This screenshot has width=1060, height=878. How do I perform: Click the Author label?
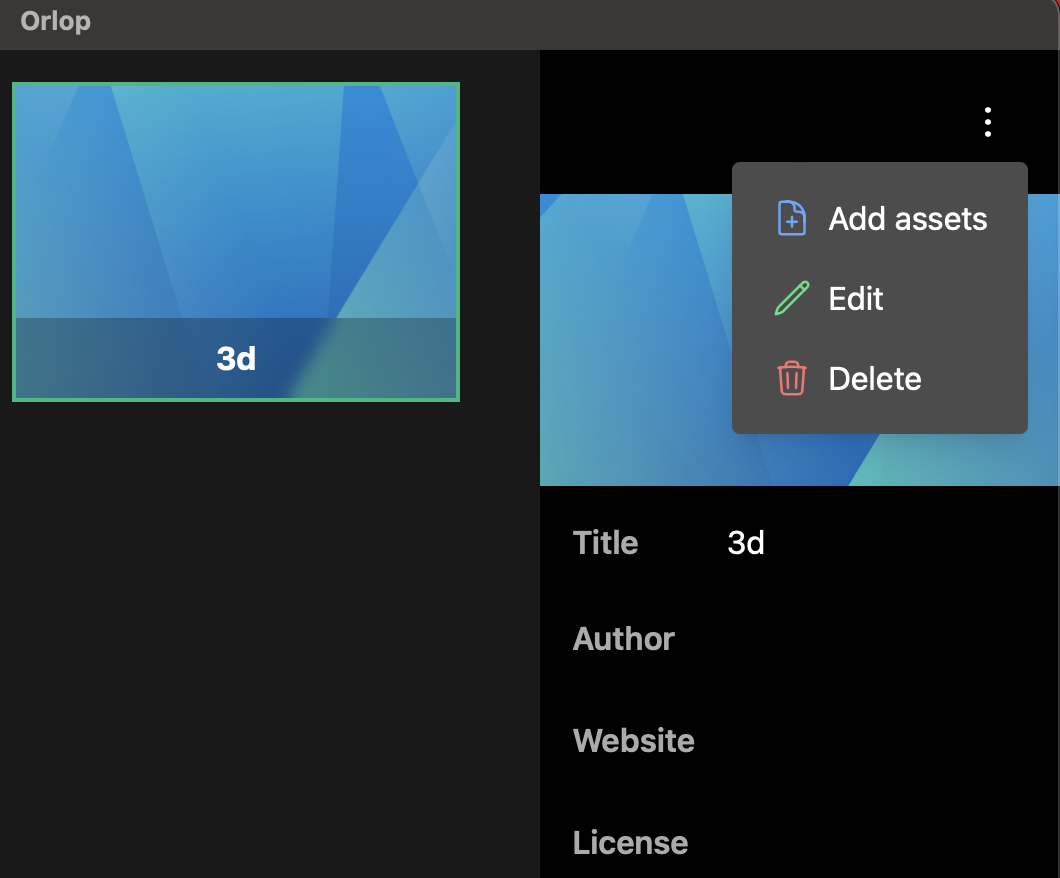(623, 639)
